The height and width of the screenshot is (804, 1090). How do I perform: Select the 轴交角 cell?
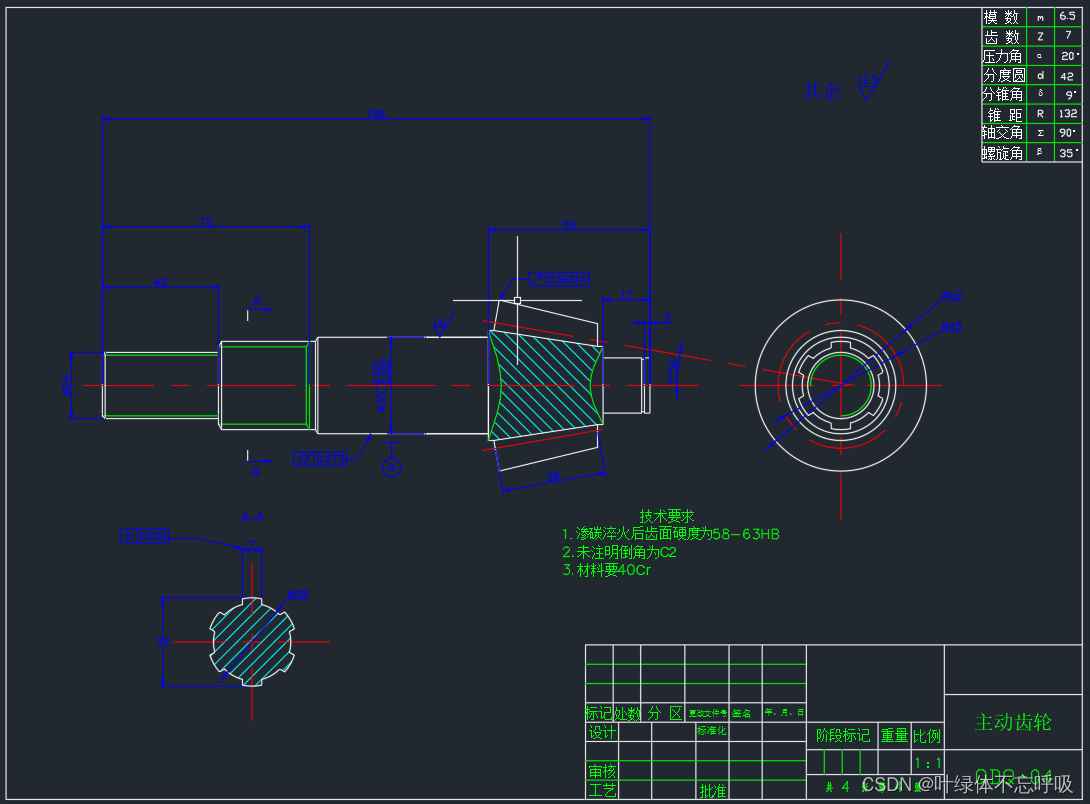point(1004,133)
